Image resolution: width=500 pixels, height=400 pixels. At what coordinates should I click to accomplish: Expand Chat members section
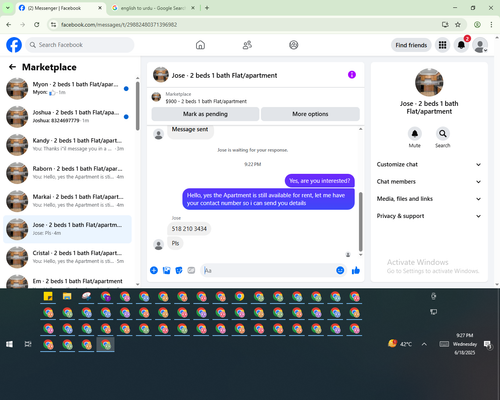pyautogui.click(x=429, y=182)
